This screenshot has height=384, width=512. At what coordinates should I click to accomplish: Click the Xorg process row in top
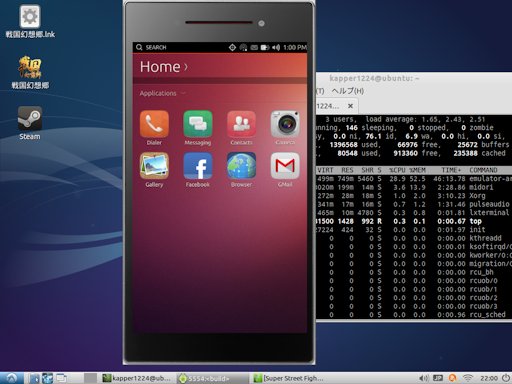pos(414,196)
